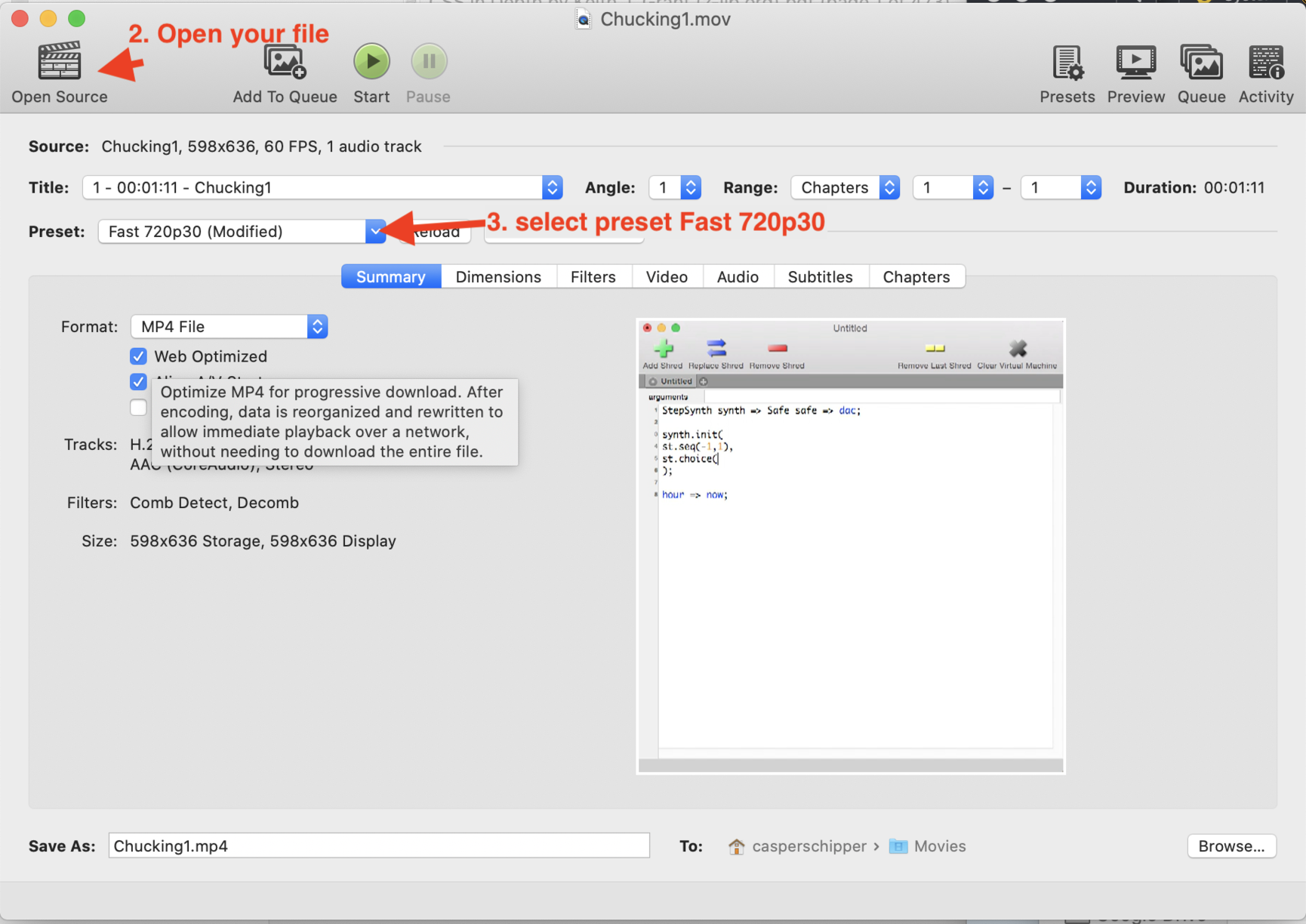Uncheck the Web Optimized checkbox

(138, 356)
